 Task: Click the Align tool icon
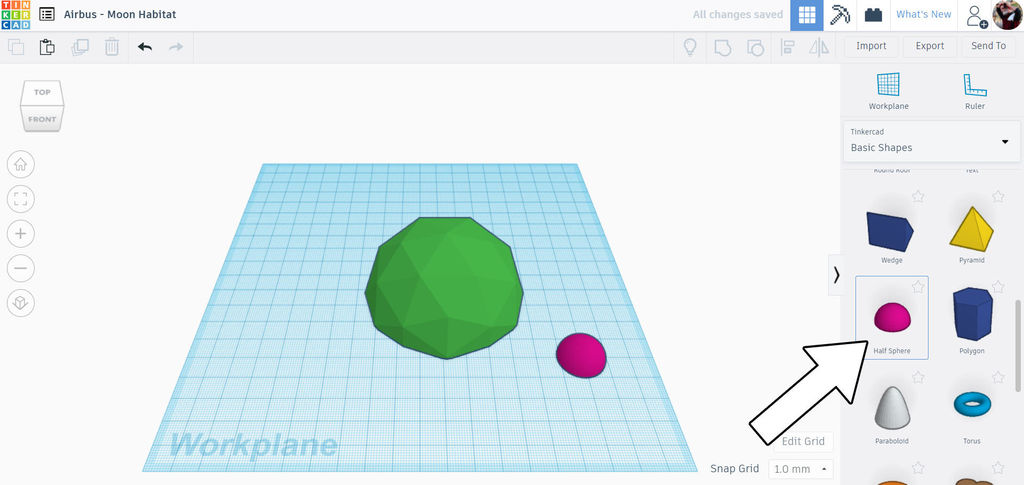(788, 47)
